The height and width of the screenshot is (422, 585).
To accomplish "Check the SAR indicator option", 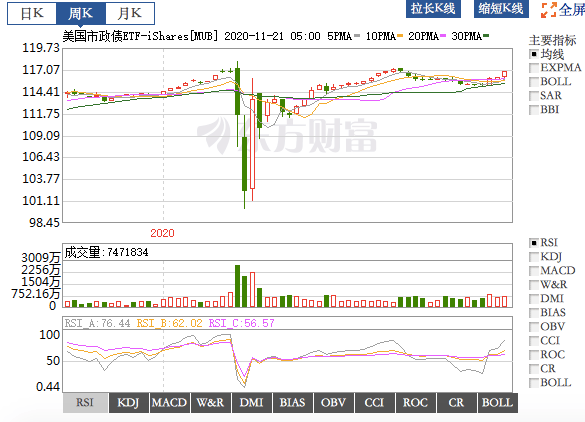I will [534, 96].
